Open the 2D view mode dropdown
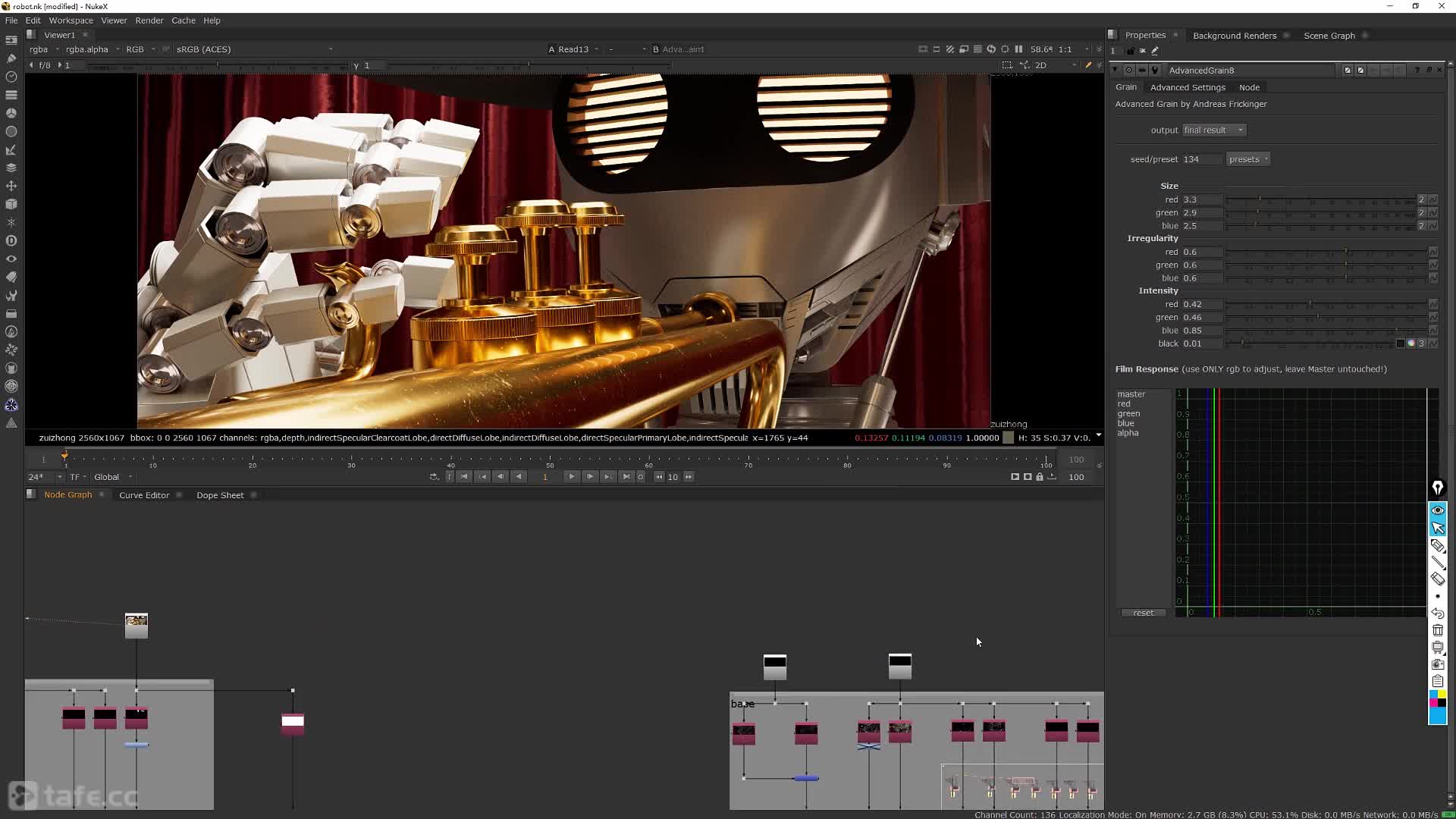 pos(1056,65)
